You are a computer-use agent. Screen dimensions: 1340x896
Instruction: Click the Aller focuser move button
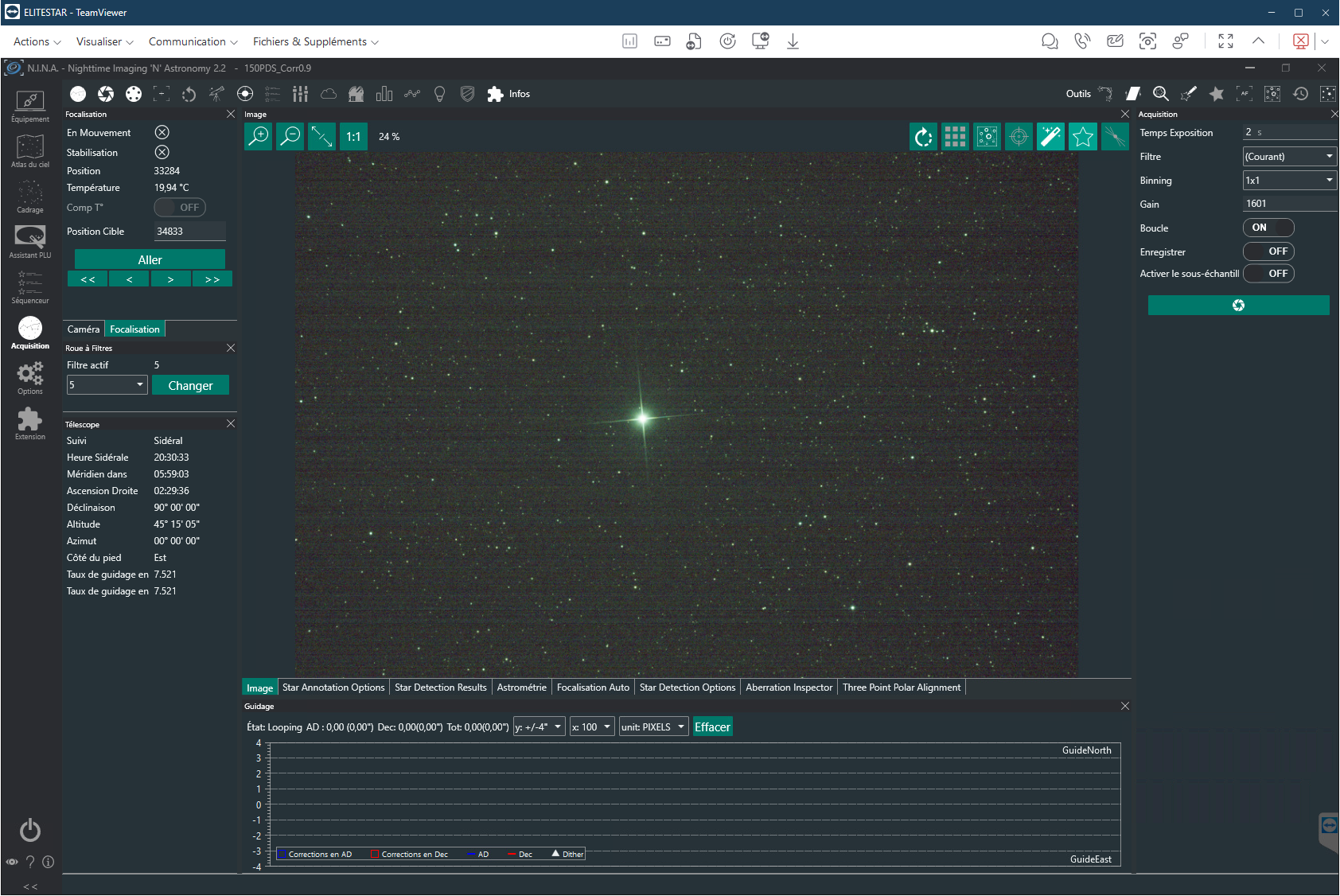(150, 259)
